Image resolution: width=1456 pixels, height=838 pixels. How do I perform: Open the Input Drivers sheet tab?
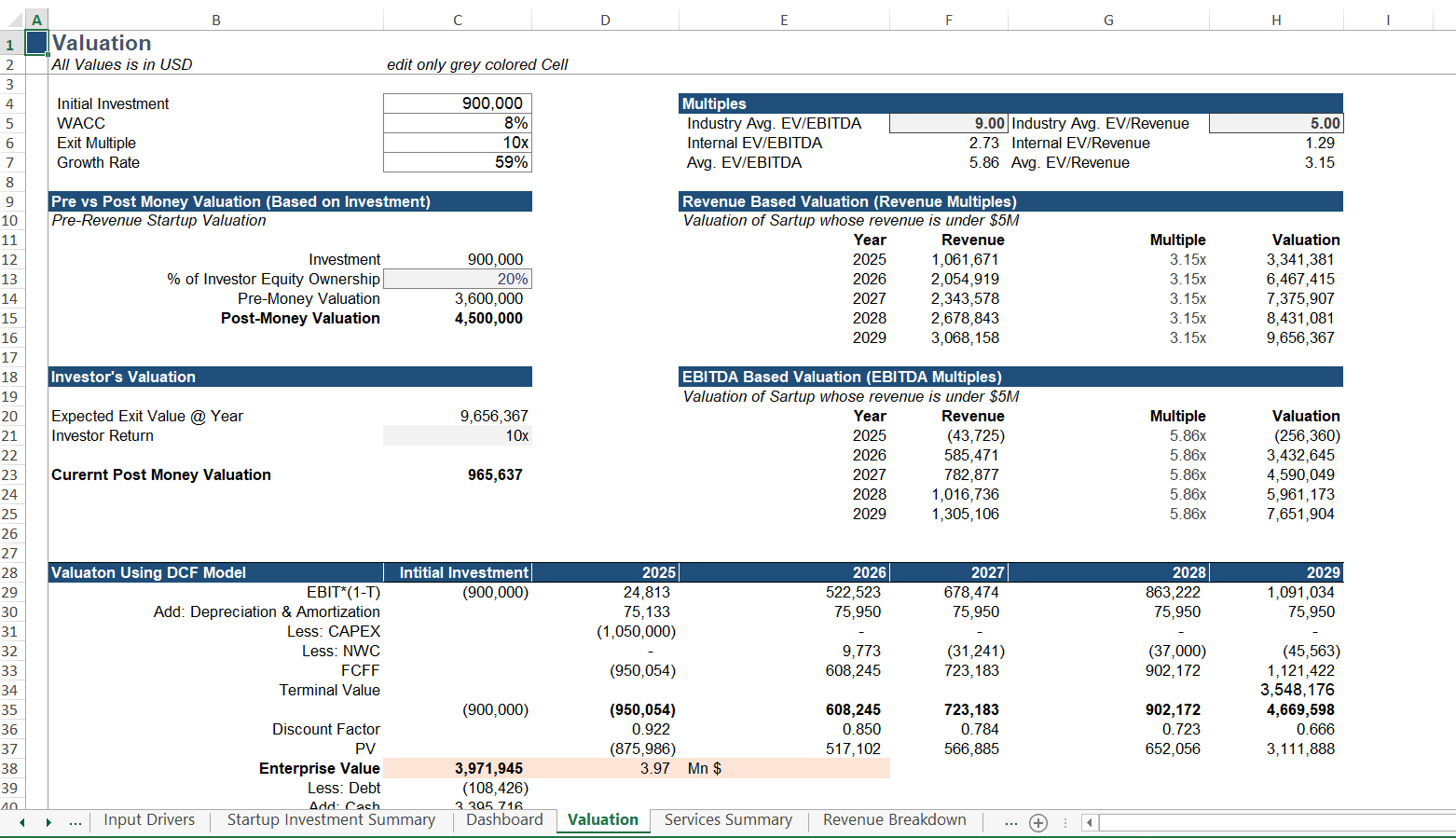(149, 820)
